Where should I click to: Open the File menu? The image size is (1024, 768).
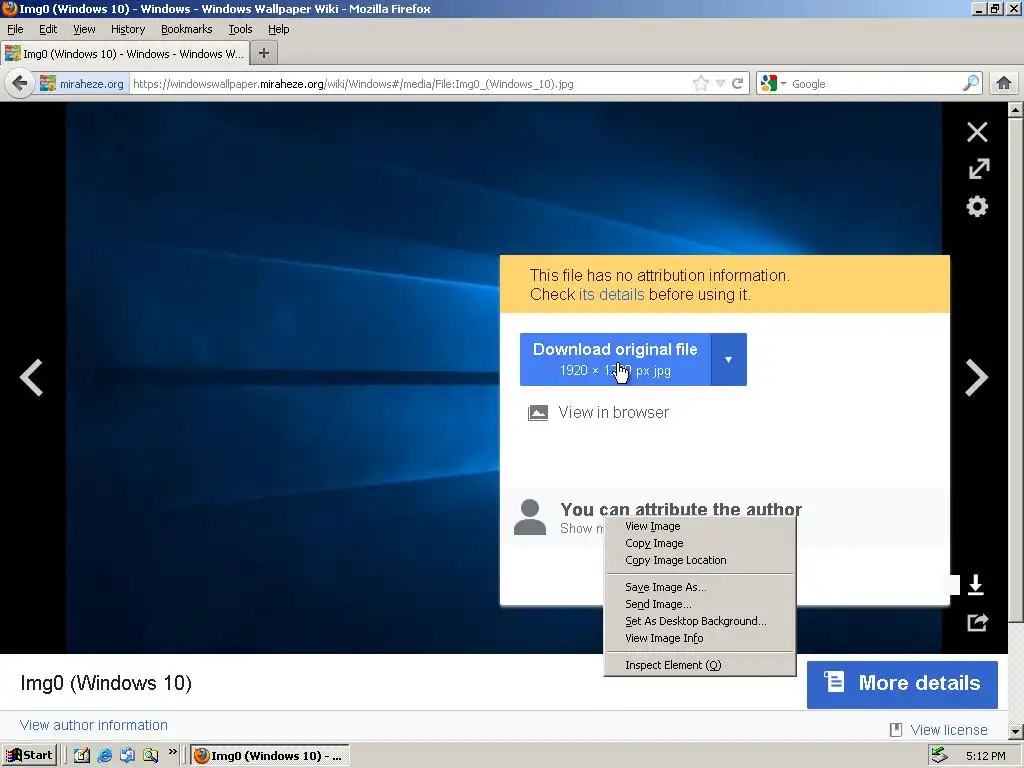15,29
